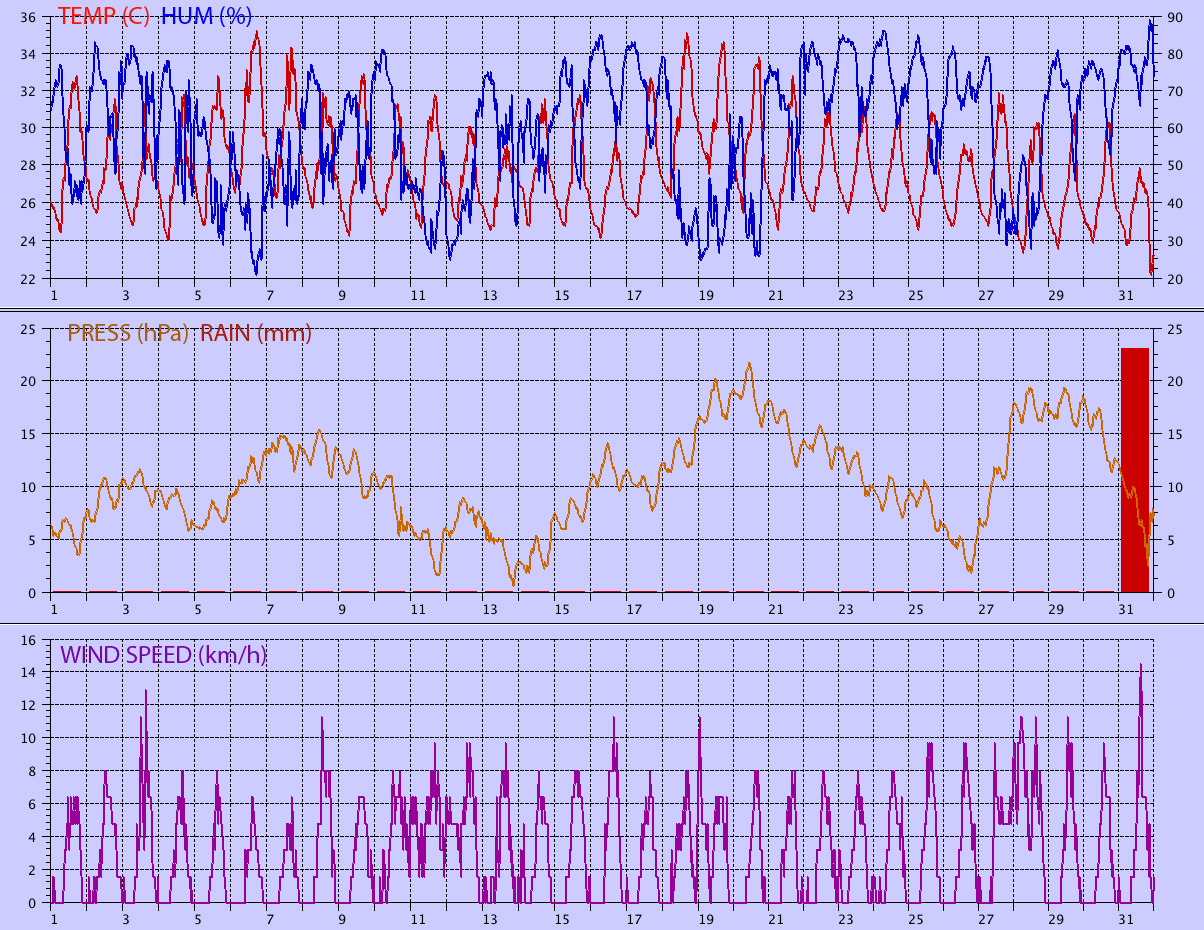Click the WIND SPEED (km/h) chart title
The height and width of the screenshot is (930, 1204).
pos(163,655)
